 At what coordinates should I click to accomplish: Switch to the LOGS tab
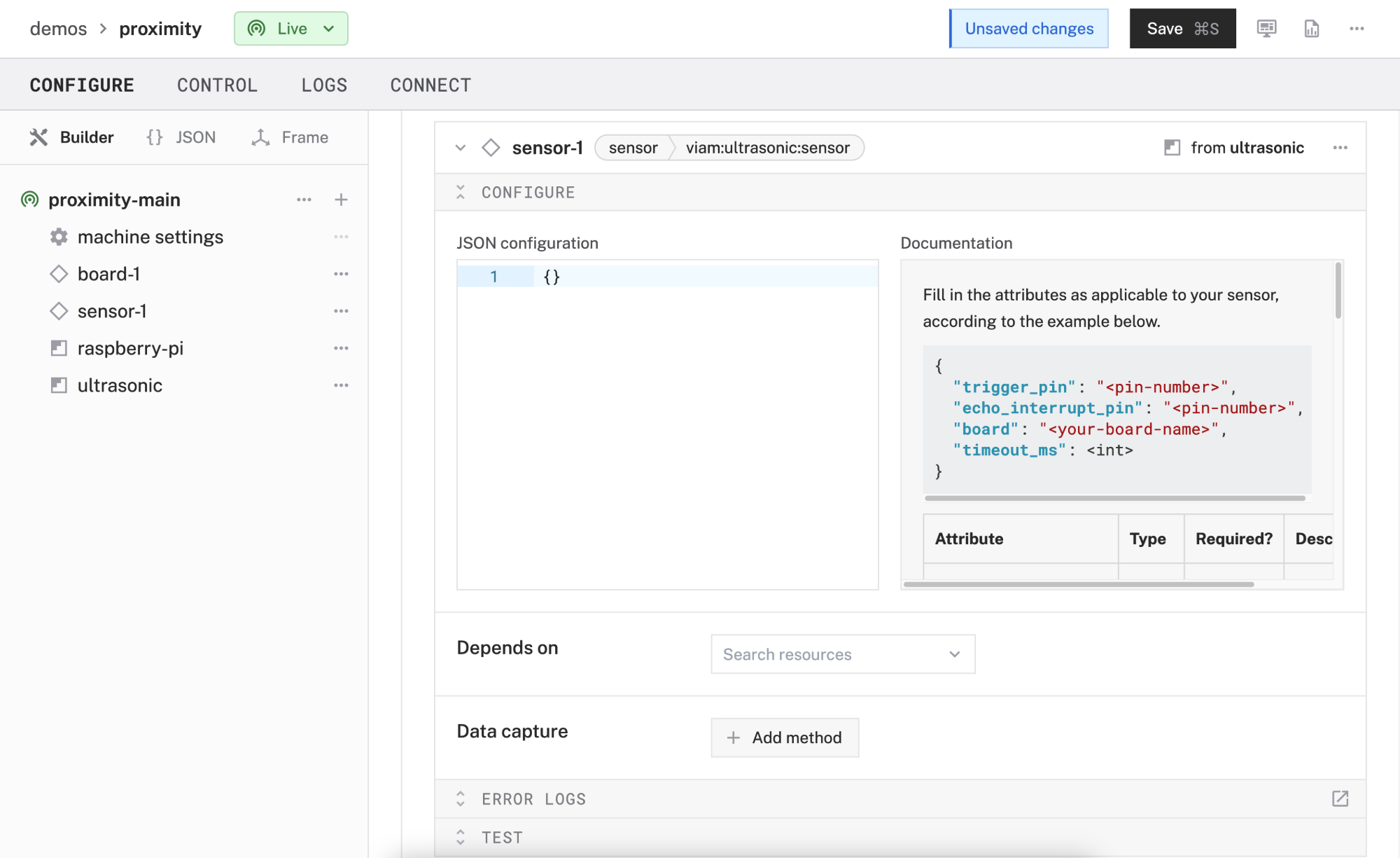(324, 85)
